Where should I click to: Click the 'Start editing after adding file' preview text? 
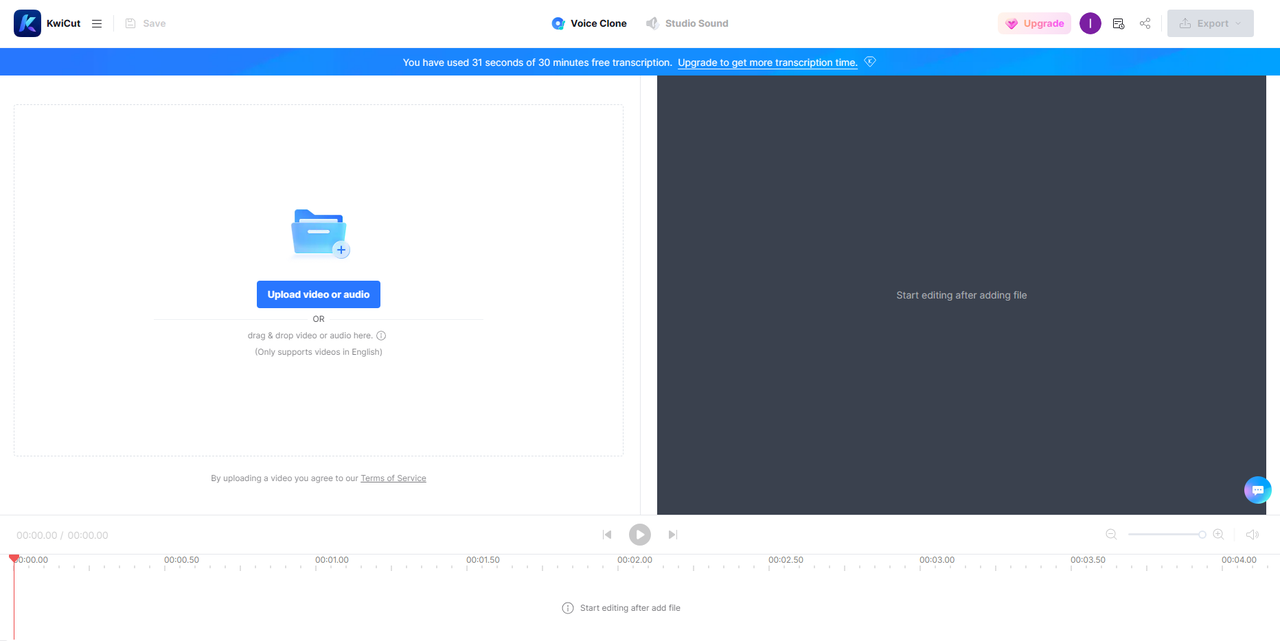(961, 295)
